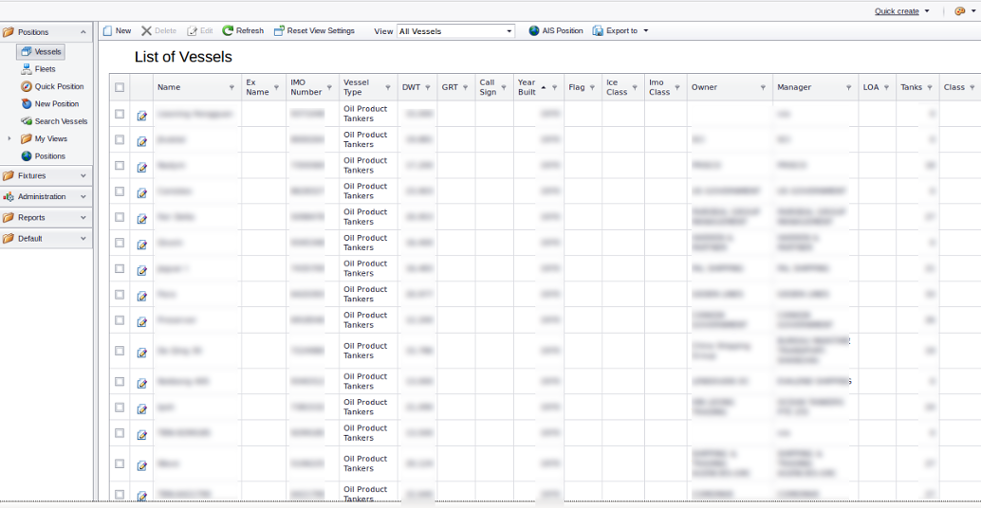Expand the Fixtures sidebar section

(x=83, y=176)
